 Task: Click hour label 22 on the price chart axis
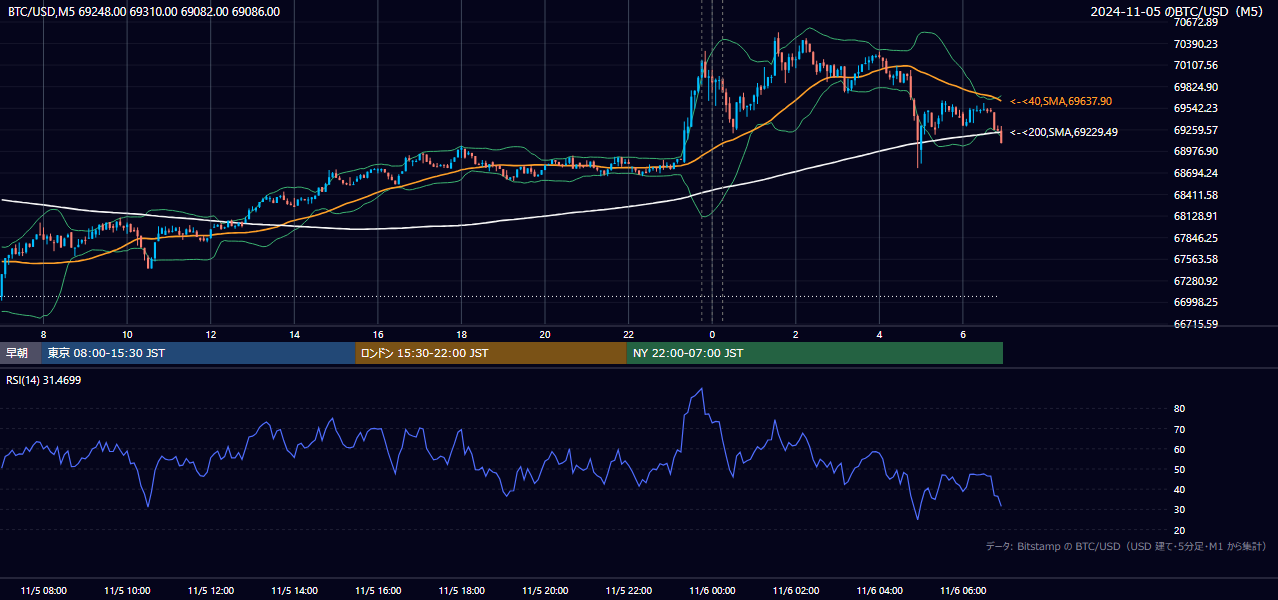(628, 334)
